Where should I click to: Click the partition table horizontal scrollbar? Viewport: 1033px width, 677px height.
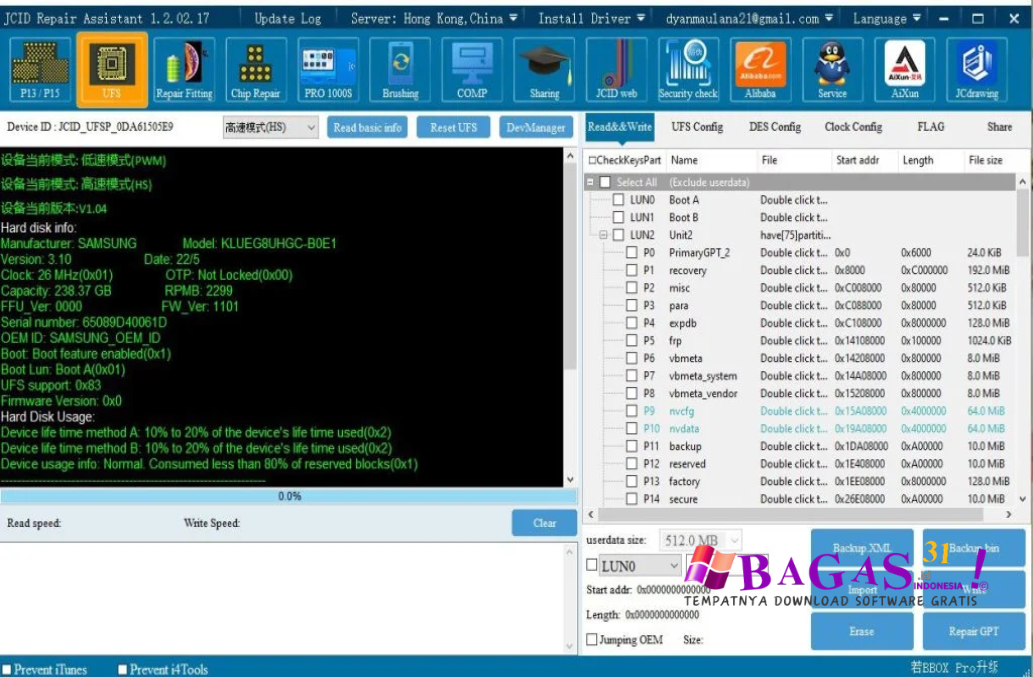(800, 514)
